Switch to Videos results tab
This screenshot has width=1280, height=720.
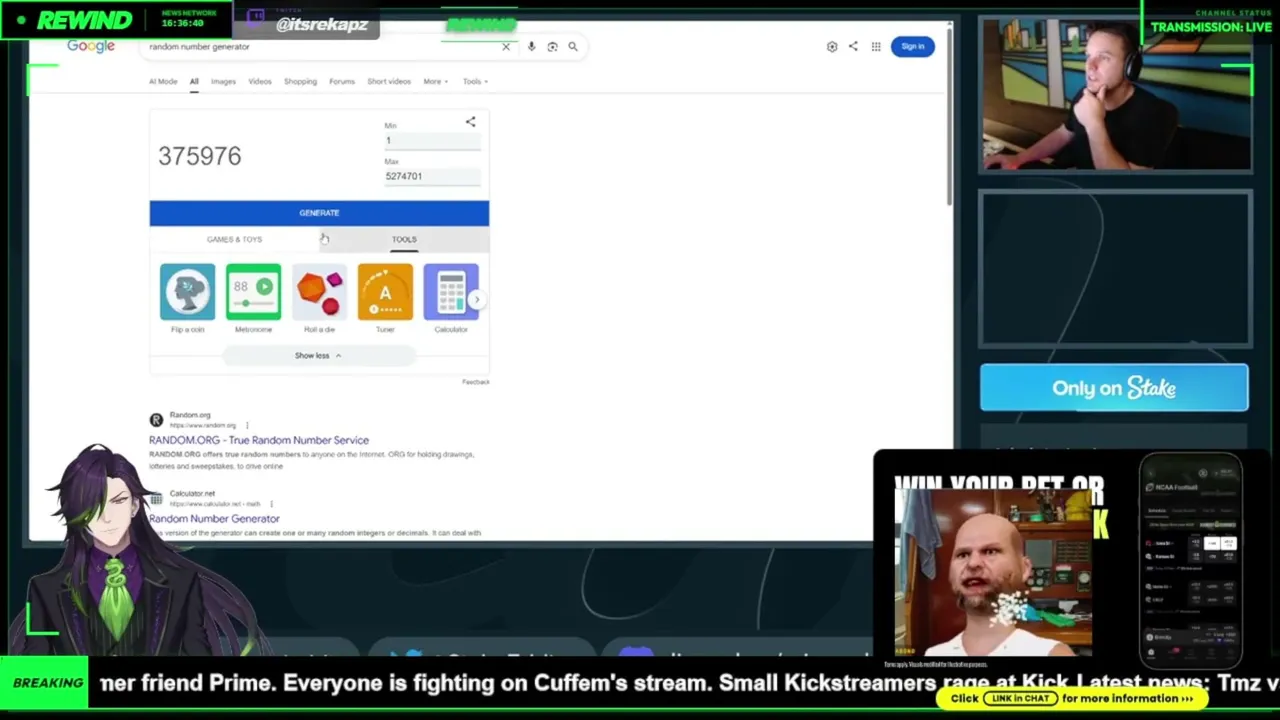click(260, 81)
